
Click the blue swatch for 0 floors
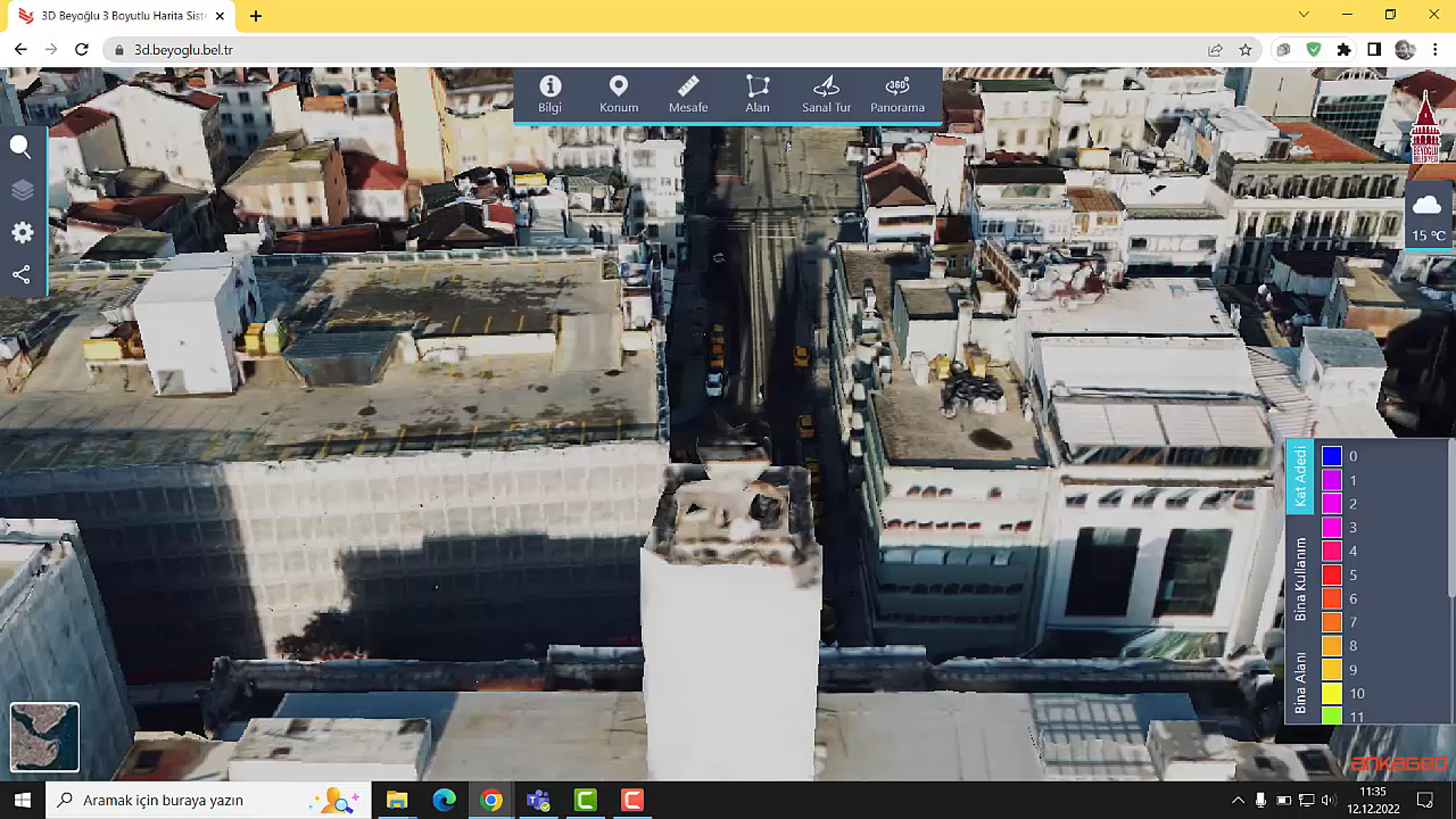[x=1331, y=456]
